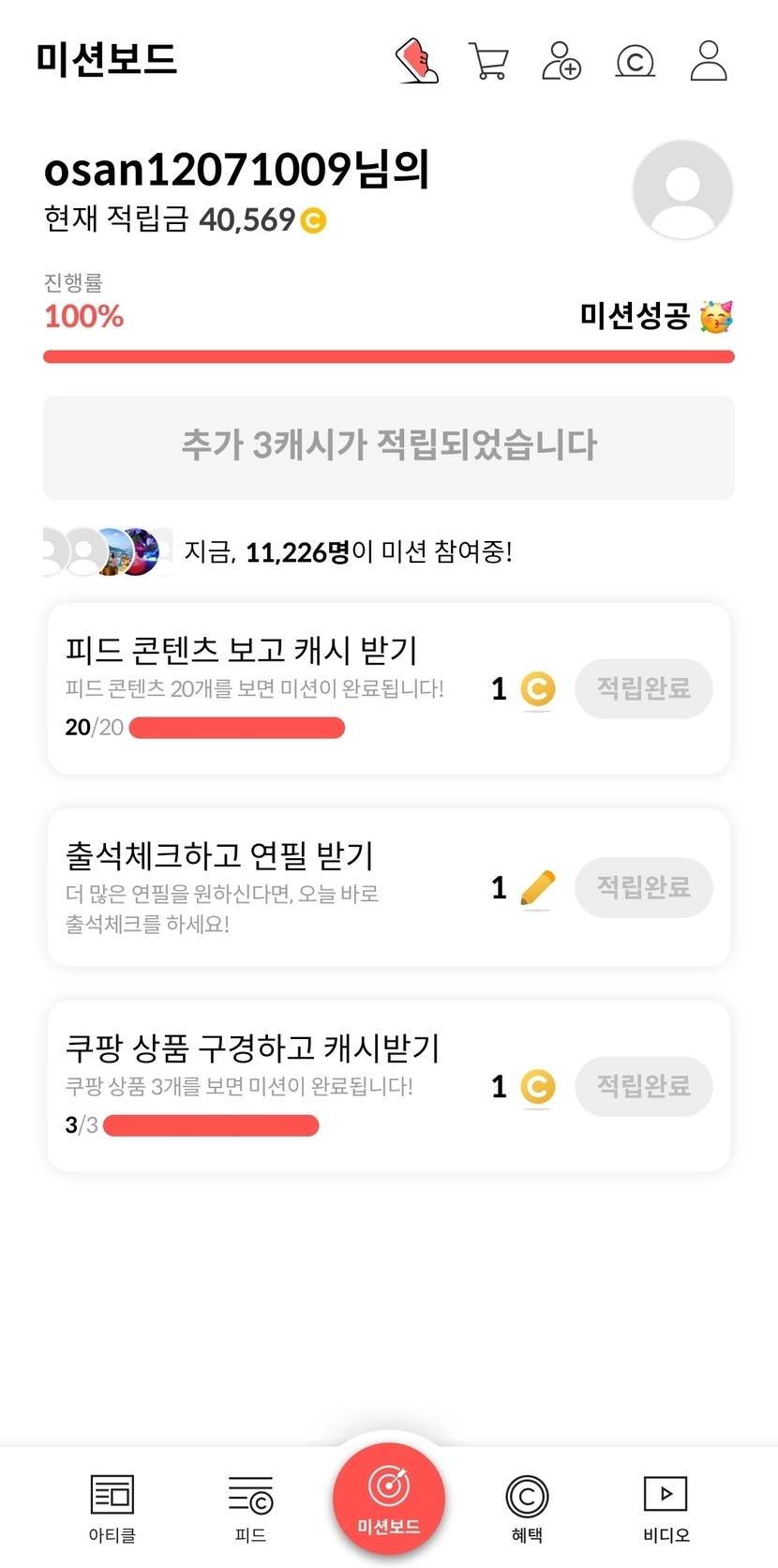The width and height of the screenshot is (778, 1568).
Task: Tap the pencil reward icon
Action: [x=537, y=888]
